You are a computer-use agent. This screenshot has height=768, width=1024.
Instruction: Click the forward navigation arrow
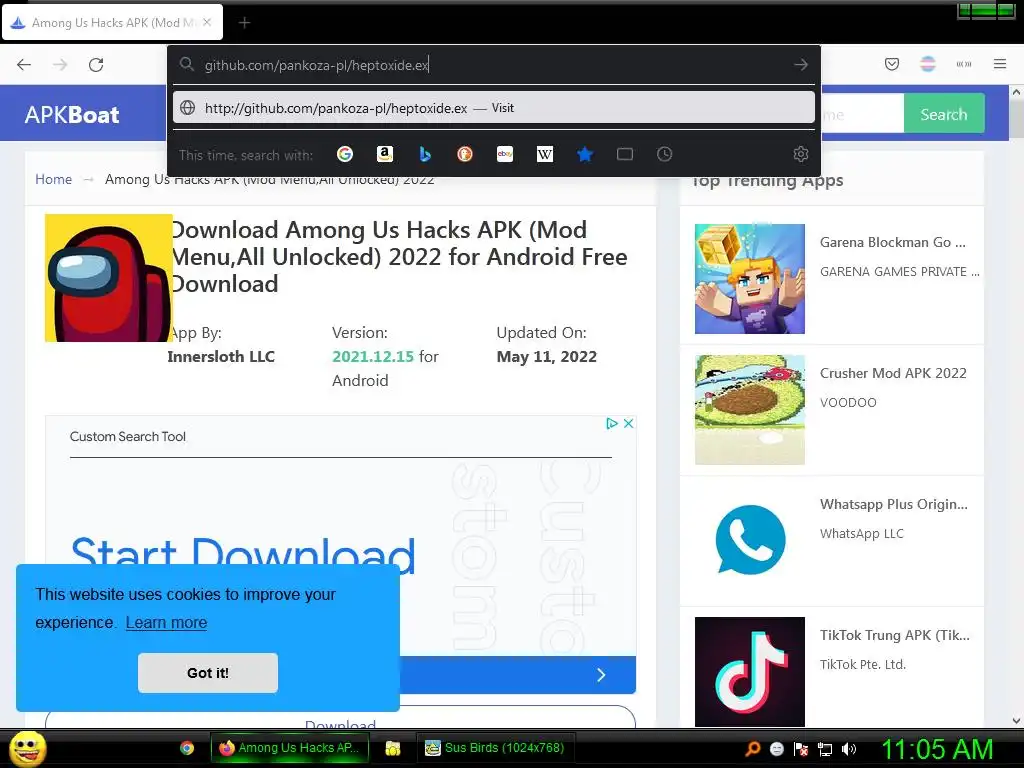[x=60, y=65]
